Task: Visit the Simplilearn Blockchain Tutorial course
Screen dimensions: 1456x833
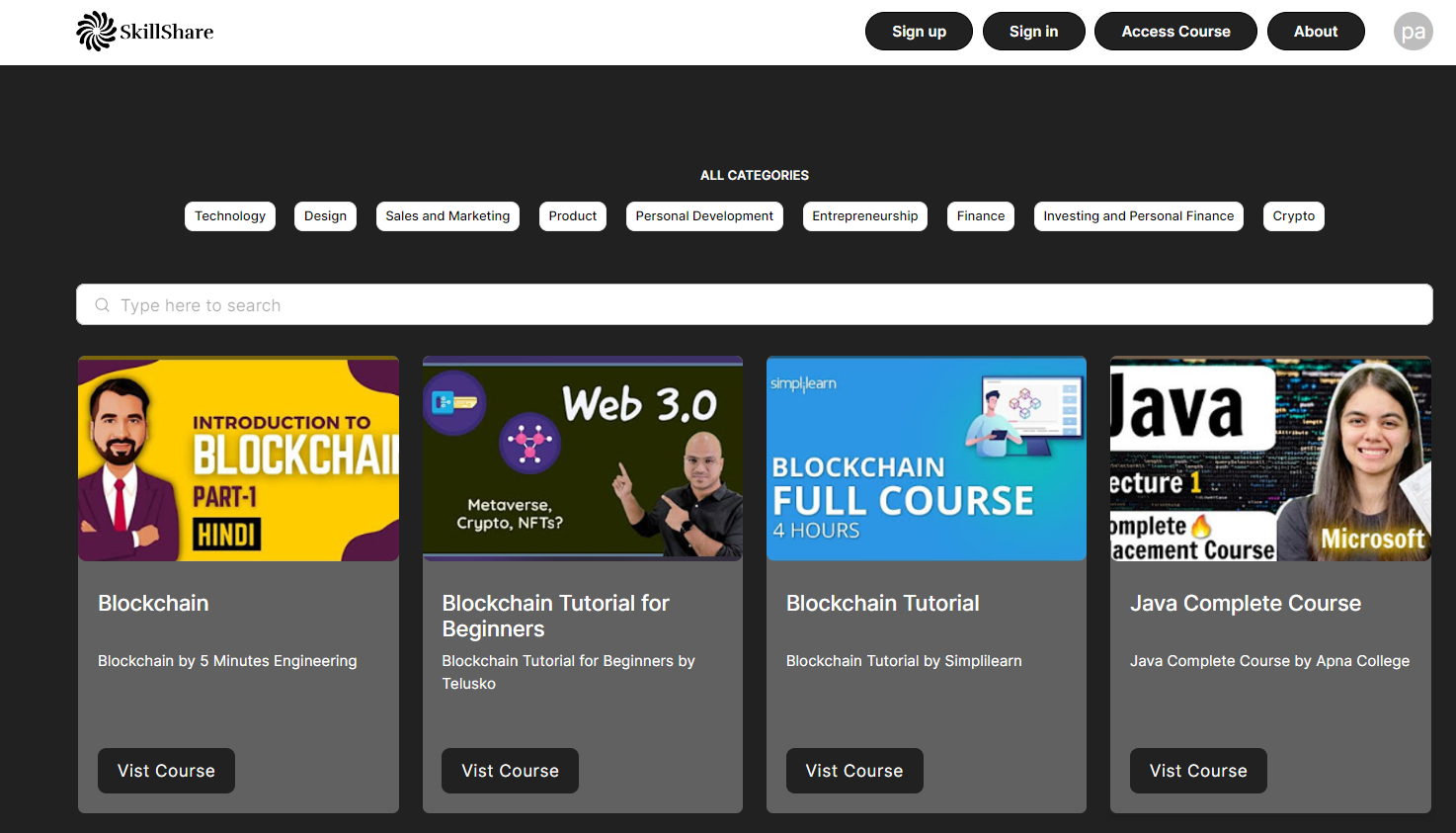Action: click(854, 771)
